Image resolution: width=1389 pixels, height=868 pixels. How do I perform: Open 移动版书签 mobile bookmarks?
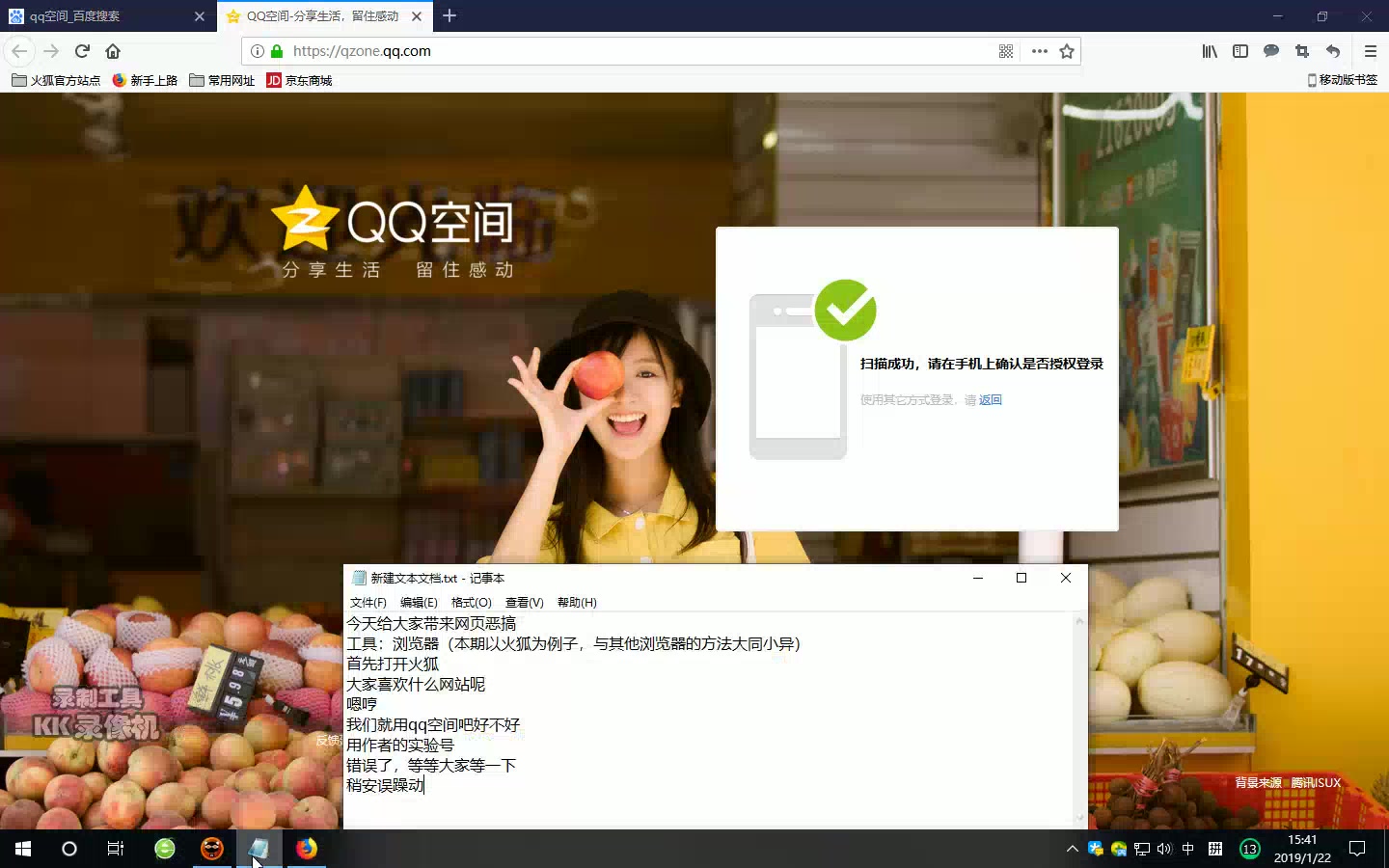tap(1342, 80)
